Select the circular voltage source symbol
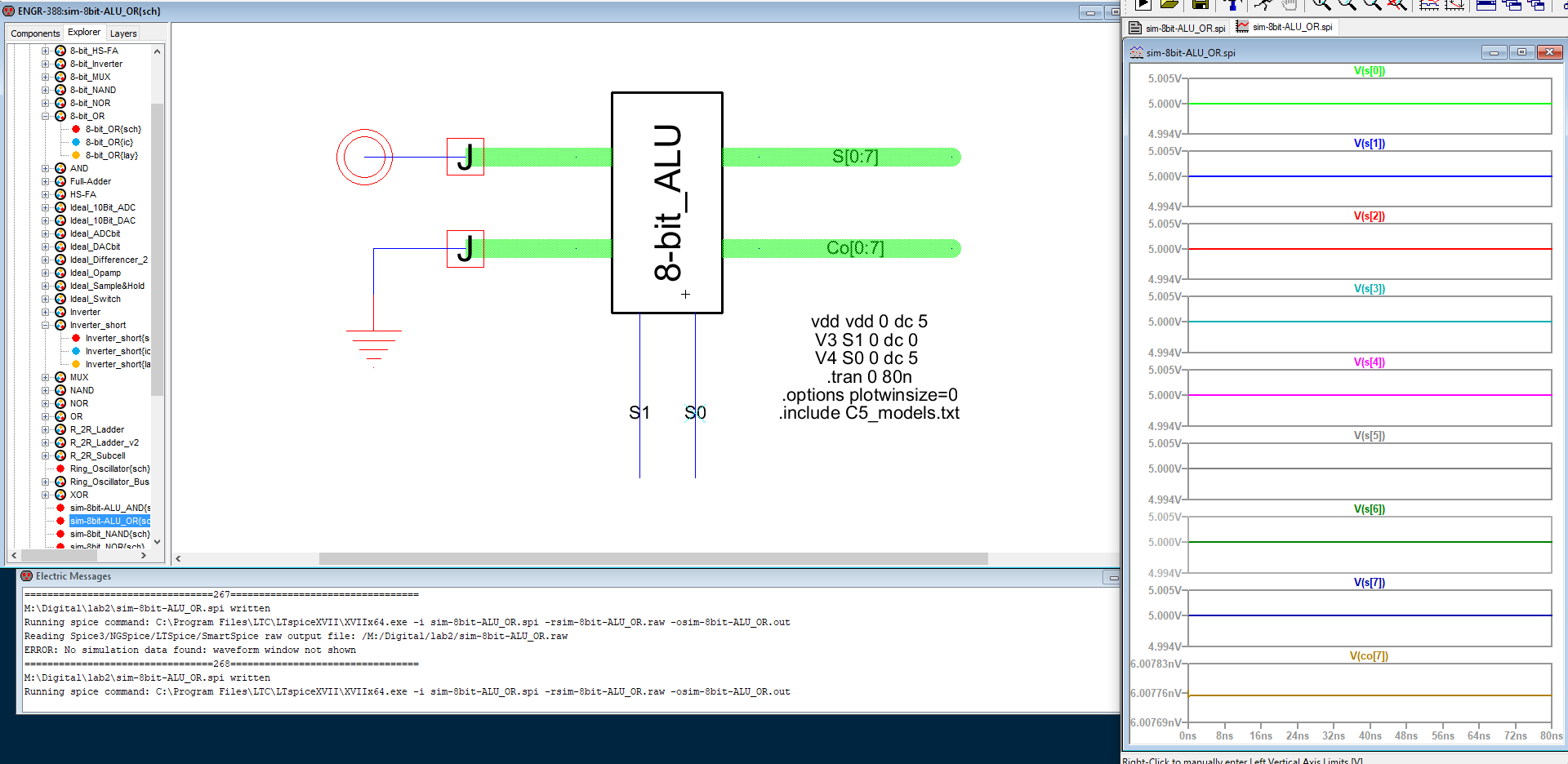 pos(365,157)
